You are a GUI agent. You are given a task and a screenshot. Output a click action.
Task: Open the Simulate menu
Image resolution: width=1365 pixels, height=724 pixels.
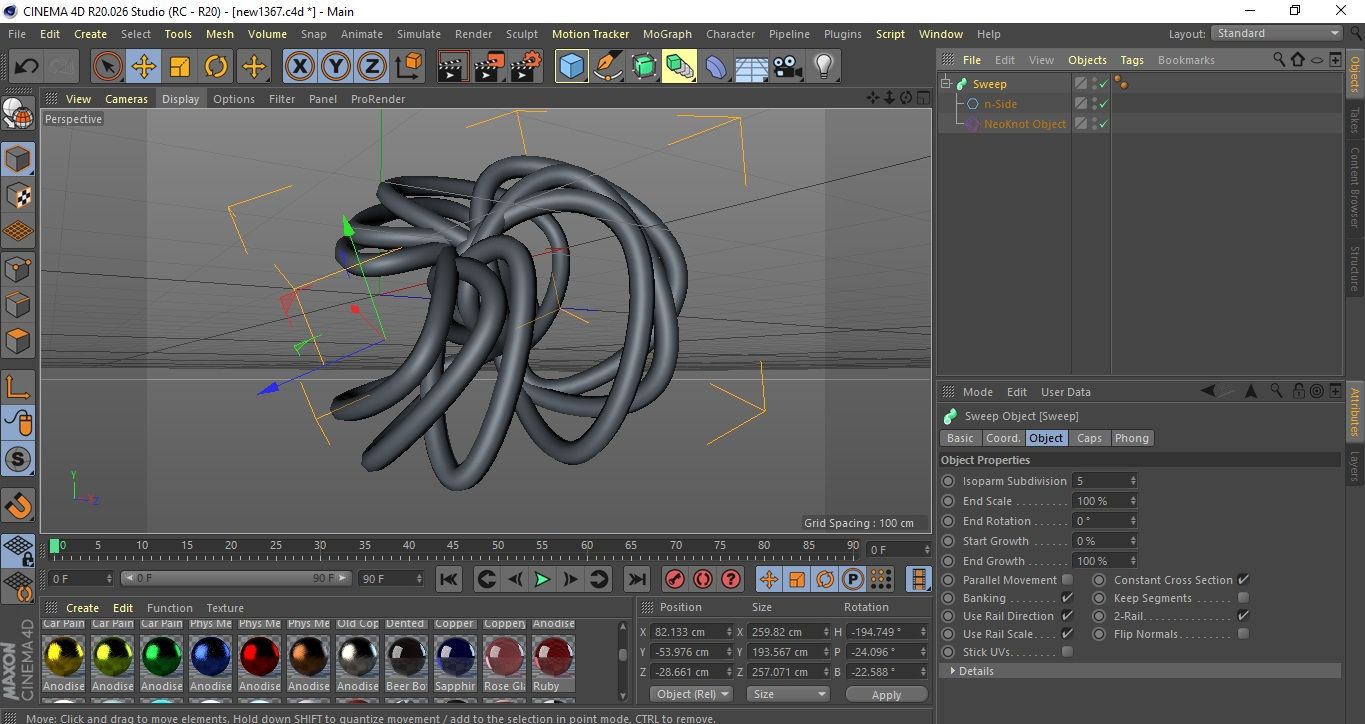(x=418, y=34)
